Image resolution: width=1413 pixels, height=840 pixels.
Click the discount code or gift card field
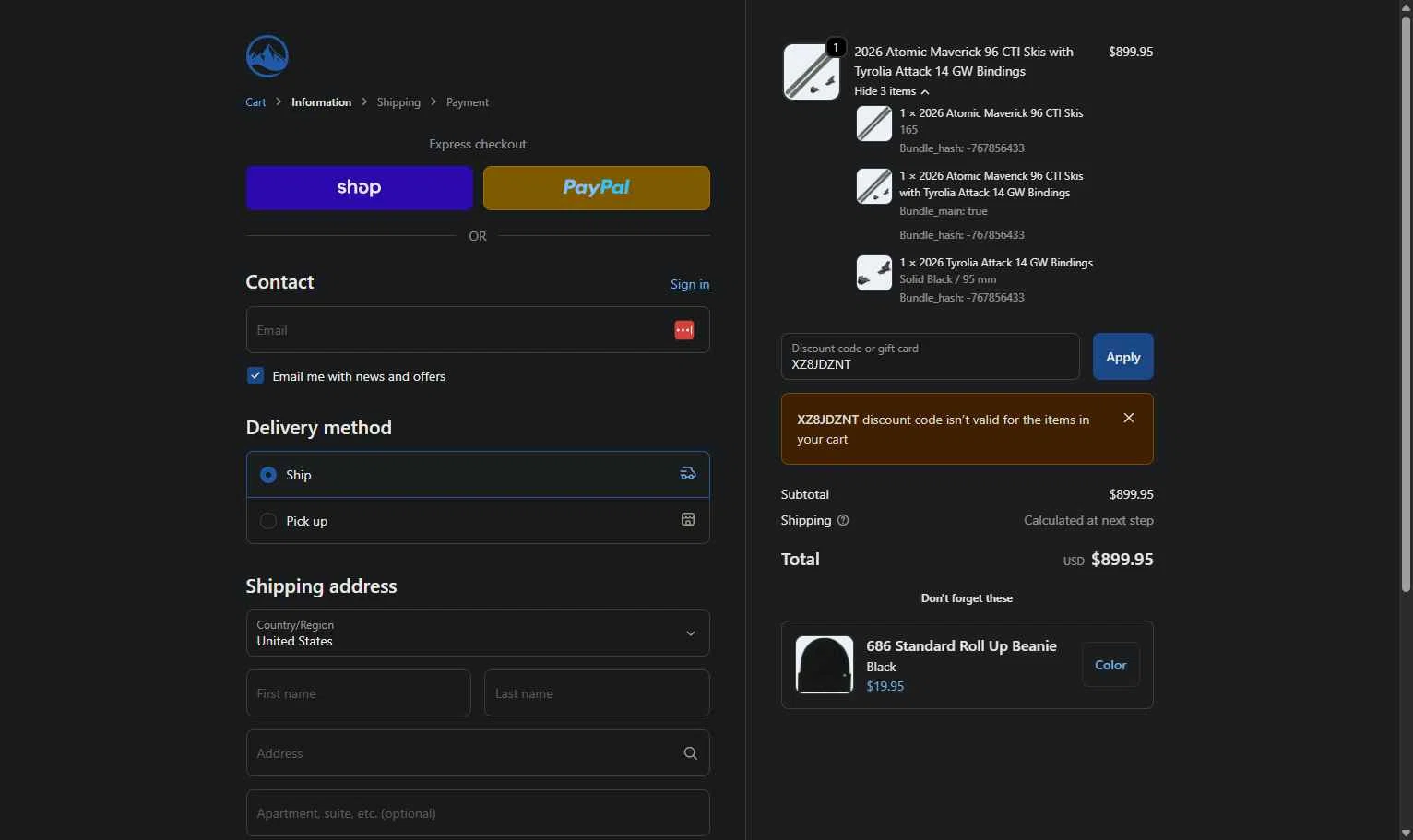930,357
